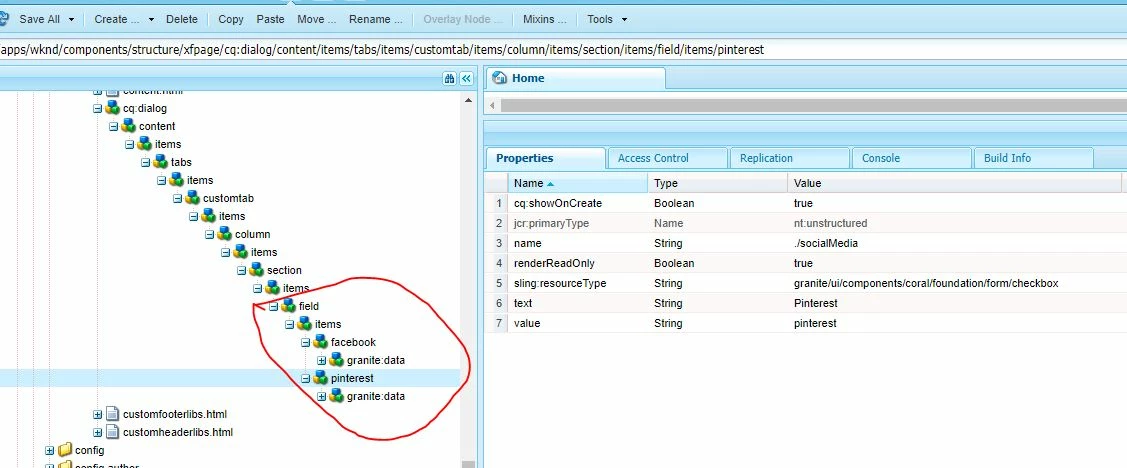Viewport: 1127px width, 468px height.
Task: Collapse the content tree node
Action: 114,127
